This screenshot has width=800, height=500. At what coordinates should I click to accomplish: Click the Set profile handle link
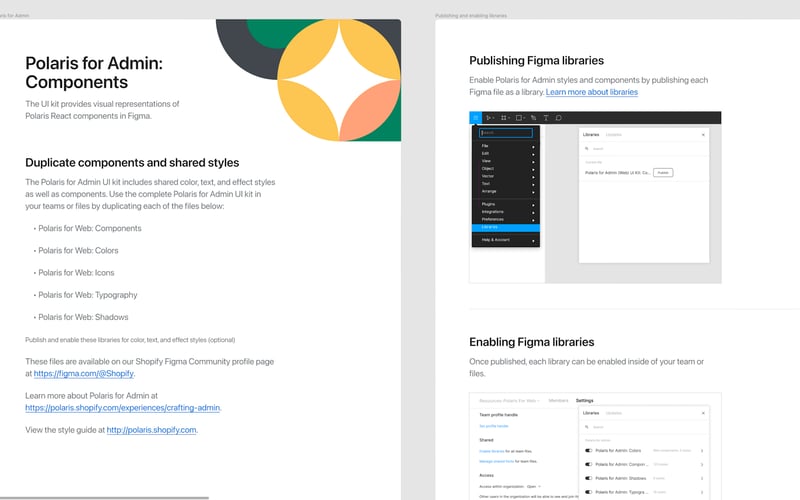click(494, 426)
